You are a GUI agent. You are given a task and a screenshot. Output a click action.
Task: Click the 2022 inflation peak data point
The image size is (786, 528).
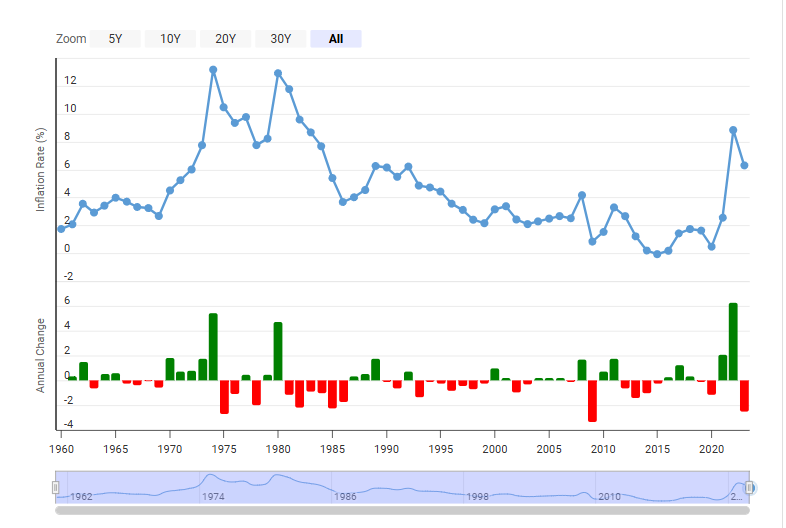733,130
